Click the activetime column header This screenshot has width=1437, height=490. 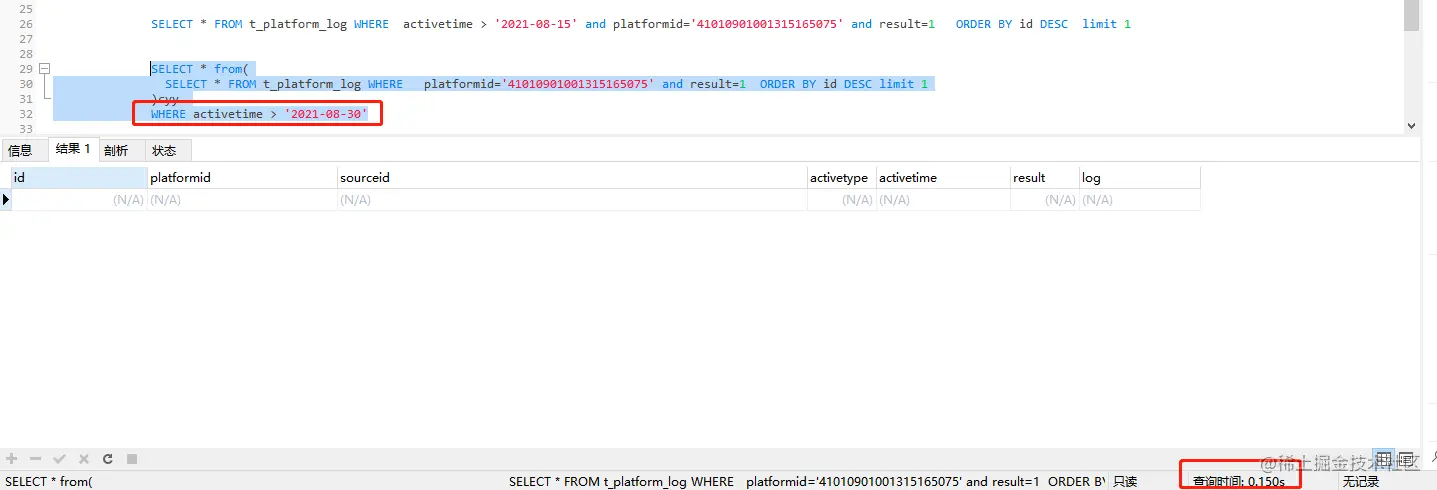(x=942, y=178)
